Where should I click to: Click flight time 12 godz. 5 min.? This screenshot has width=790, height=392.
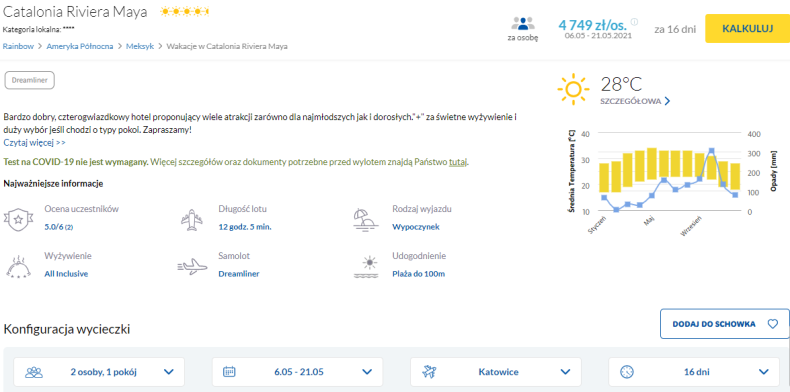pos(245,227)
